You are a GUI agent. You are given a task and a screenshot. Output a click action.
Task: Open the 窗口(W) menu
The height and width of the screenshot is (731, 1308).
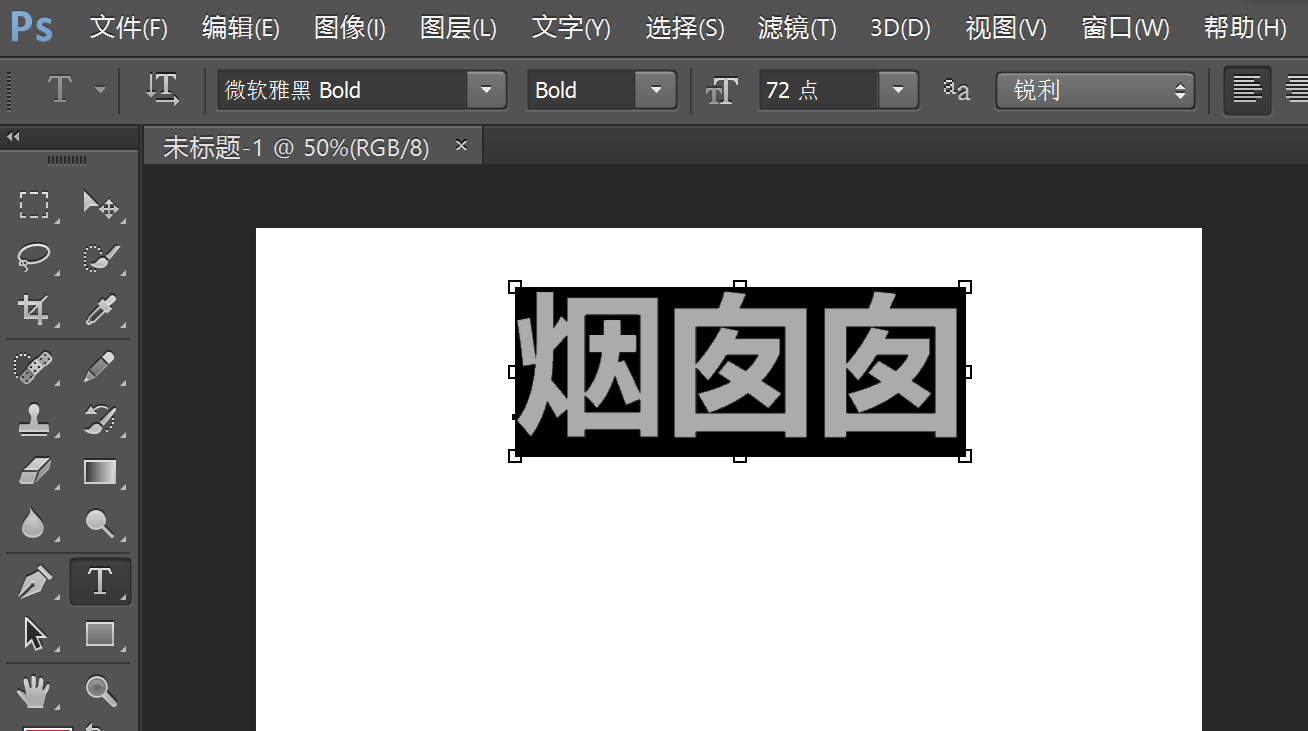(x=1126, y=28)
